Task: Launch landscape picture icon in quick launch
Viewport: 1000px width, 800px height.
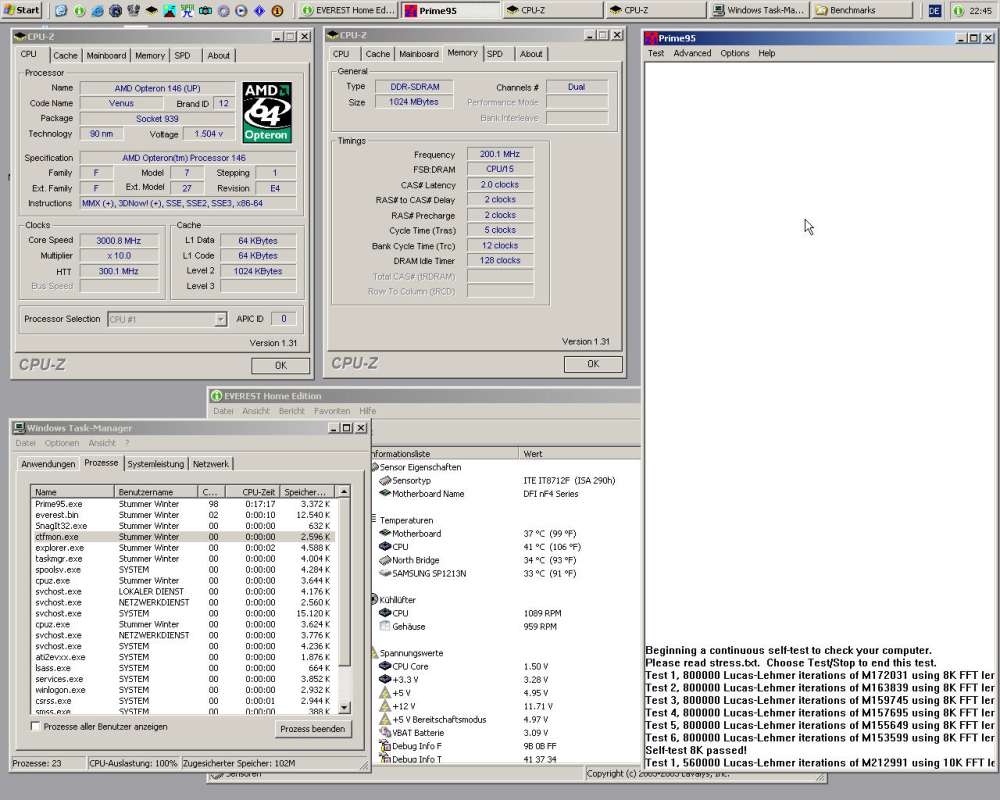Action: pyautogui.click(x=170, y=10)
